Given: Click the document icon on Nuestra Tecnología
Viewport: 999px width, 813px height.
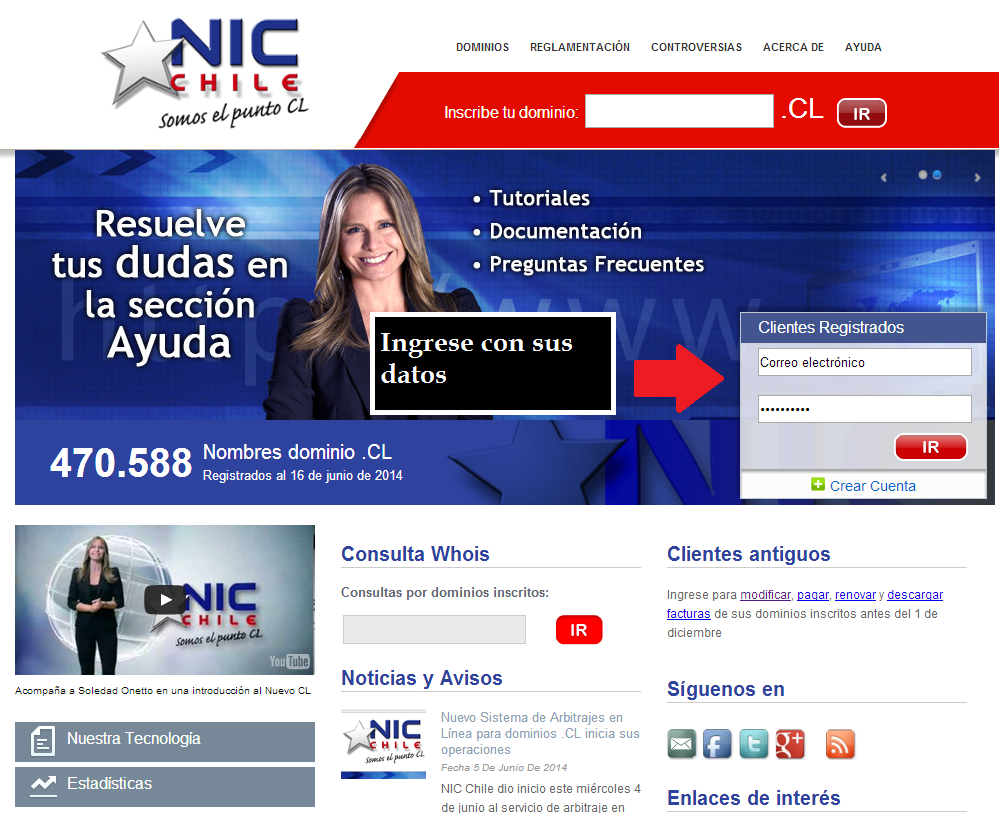Looking at the screenshot, I should click(x=43, y=741).
